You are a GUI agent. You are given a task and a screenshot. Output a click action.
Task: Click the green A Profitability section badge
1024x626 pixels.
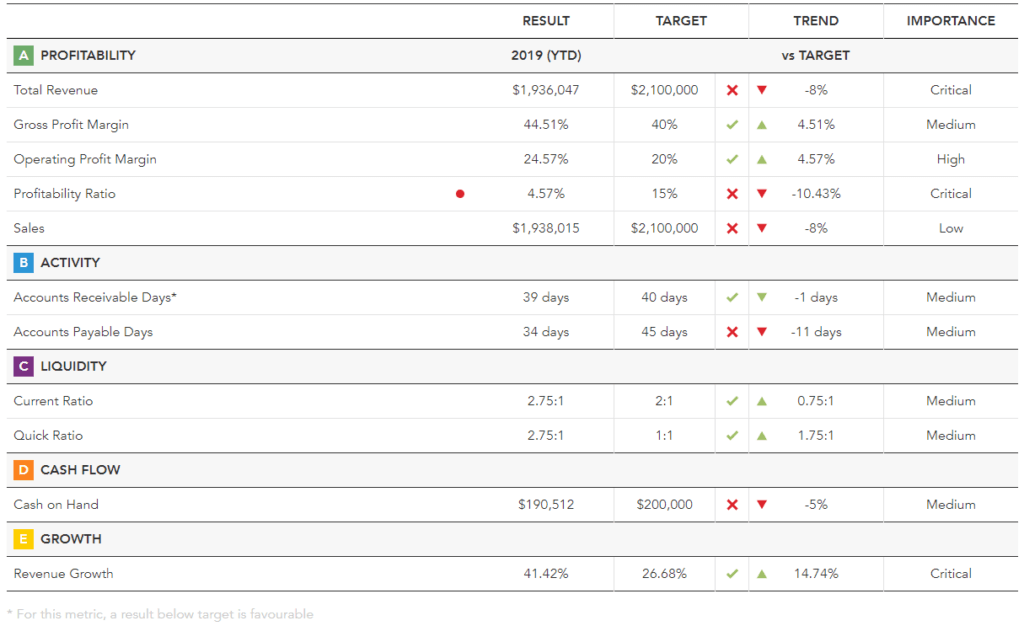pos(23,56)
